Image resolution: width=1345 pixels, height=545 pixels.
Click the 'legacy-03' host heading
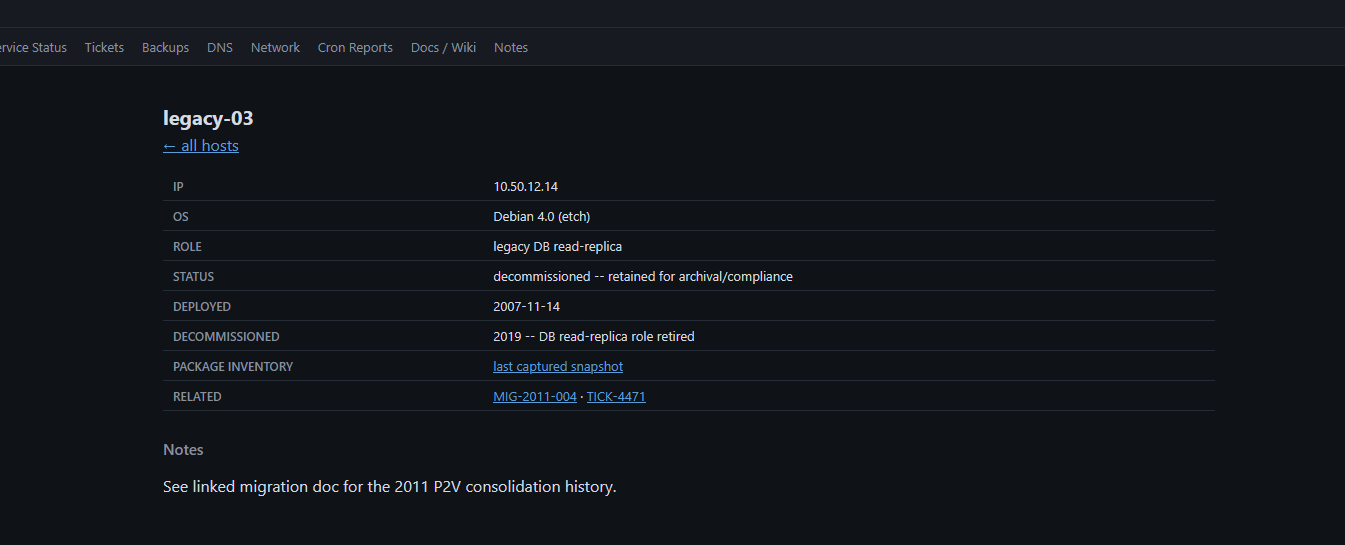pyautogui.click(x=208, y=118)
